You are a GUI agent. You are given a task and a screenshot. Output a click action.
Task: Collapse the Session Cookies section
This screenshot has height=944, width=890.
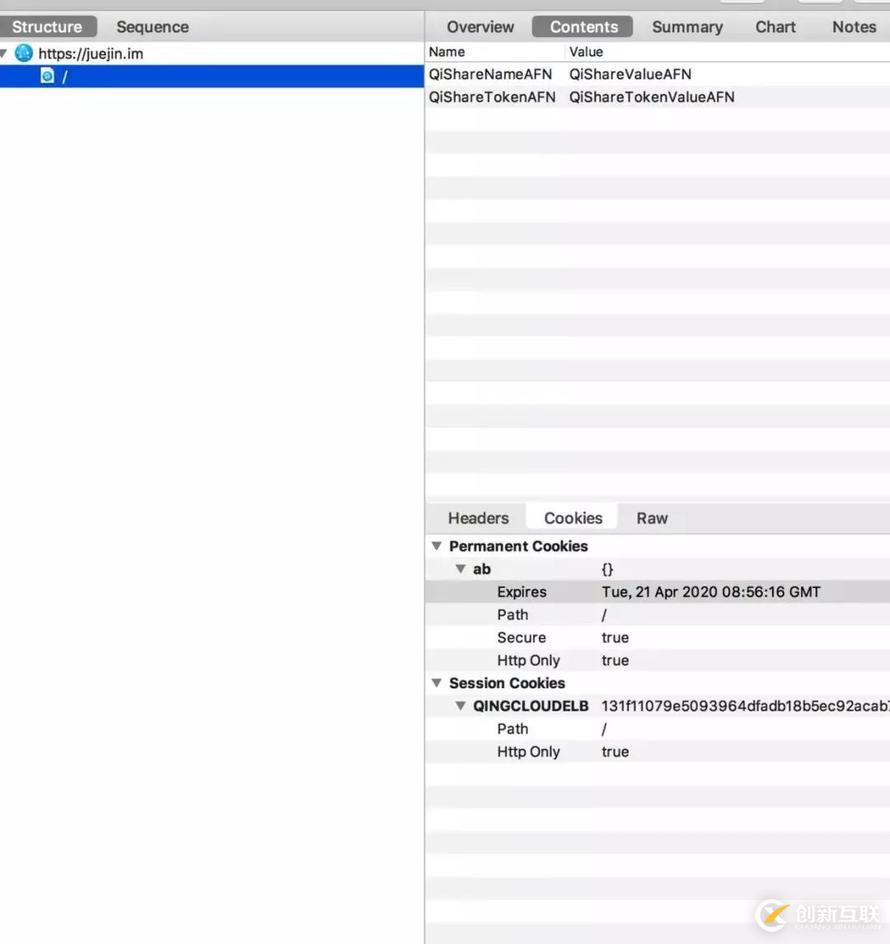(437, 683)
